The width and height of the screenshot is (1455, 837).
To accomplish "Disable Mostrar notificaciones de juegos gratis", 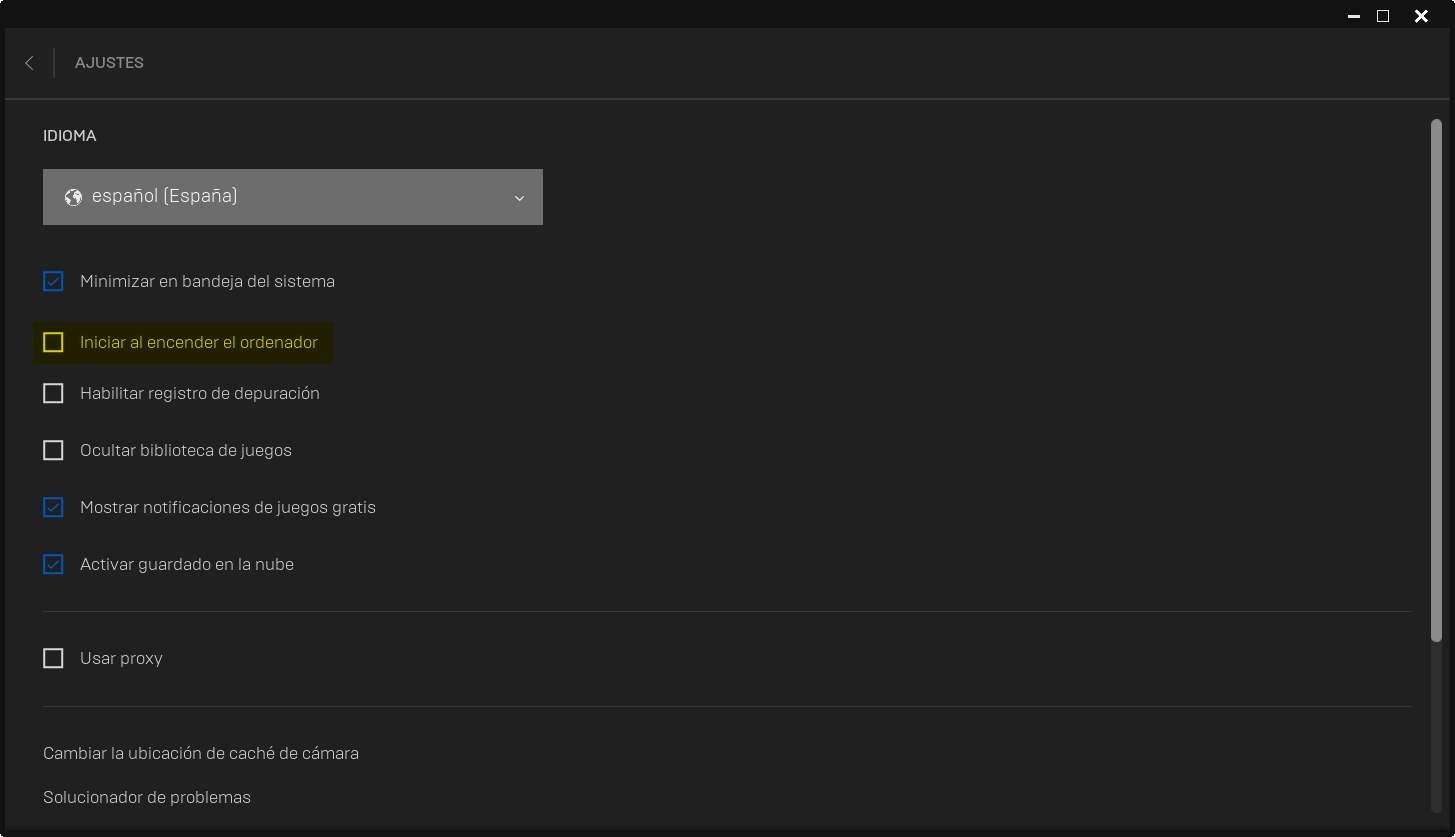I will (53, 508).
